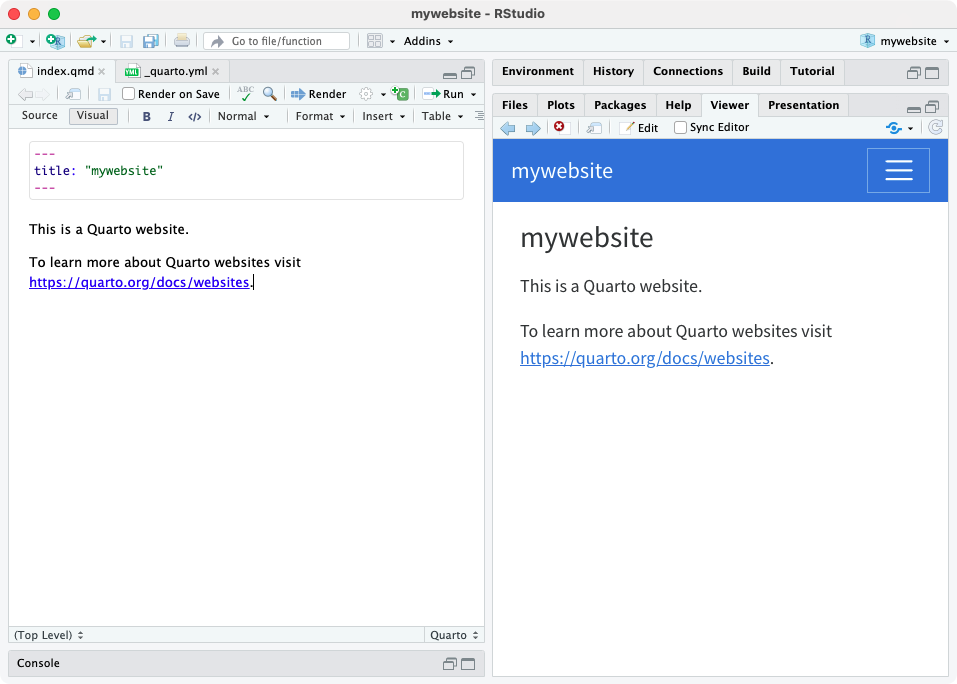Toggle bold formatting in the editor
Screen dimensions: 957x684
pos(146,116)
